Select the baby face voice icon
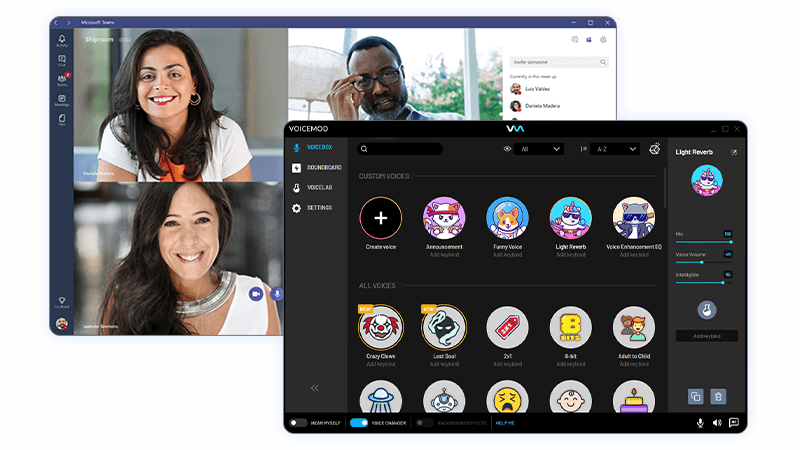The width and height of the screenshot is (800, 450). tap(570, 397)
